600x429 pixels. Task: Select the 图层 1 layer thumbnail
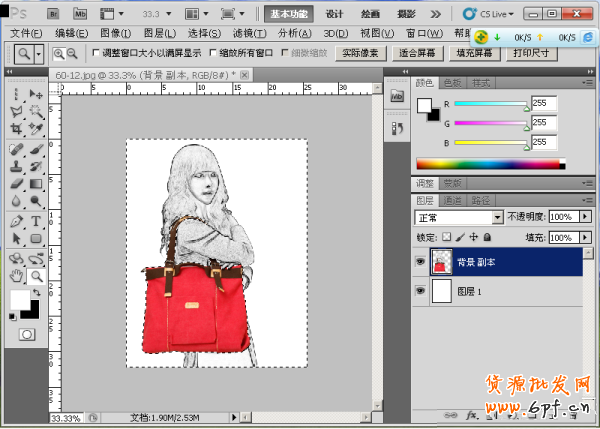(x=441, y=291)
